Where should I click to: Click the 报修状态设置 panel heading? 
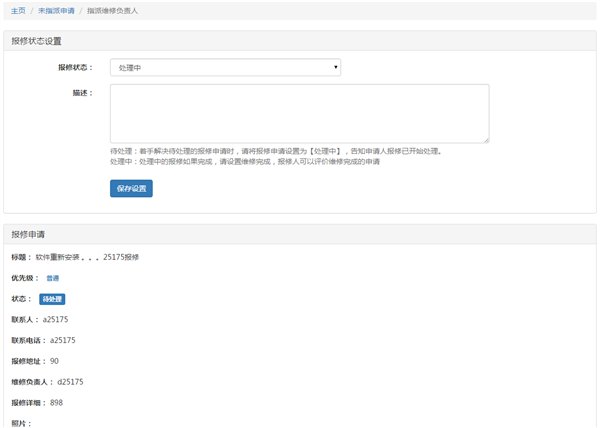coord(36,41)
